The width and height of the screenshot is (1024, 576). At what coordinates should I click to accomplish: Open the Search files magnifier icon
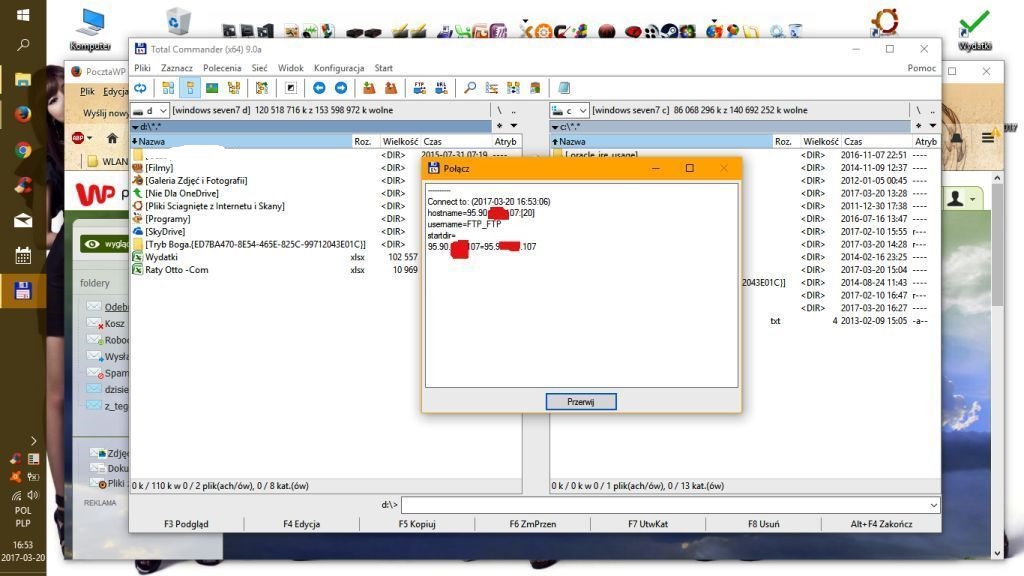[470, 88]
